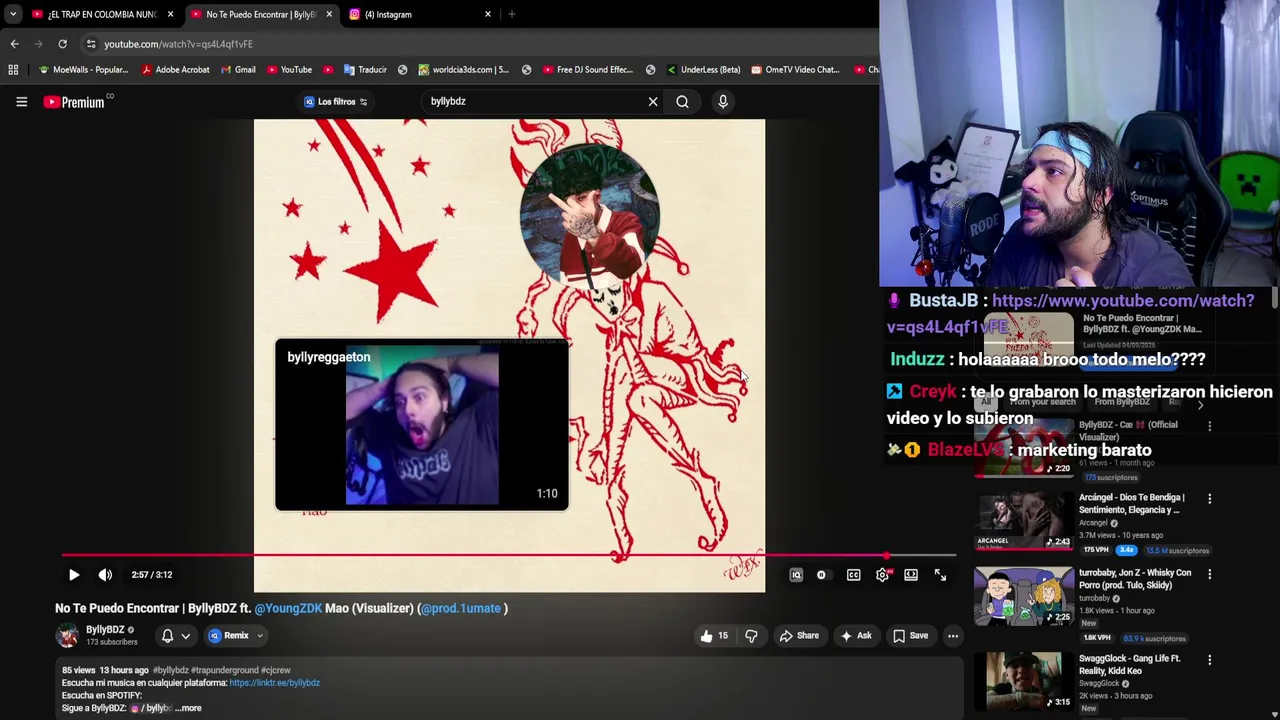Open the site info icon in address bar
The height and width of the screenshot is (720, 1280).
[91, 44]
